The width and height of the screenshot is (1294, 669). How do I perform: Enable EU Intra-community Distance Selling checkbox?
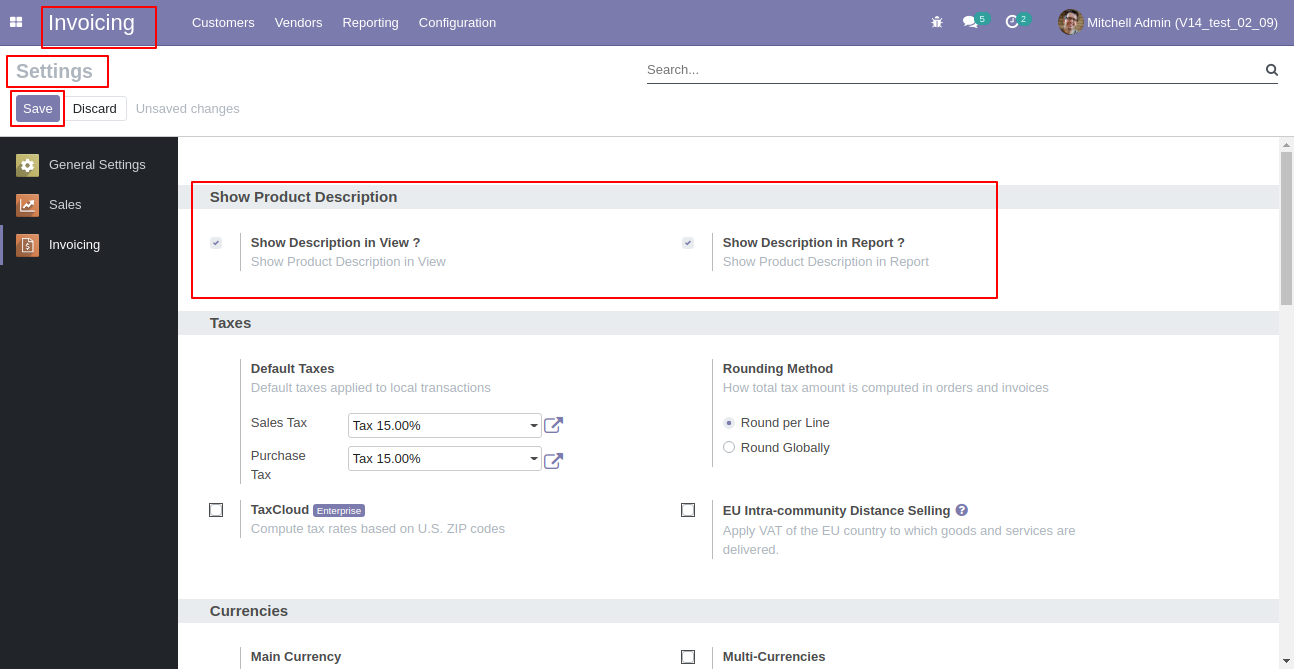click(688, 510)
